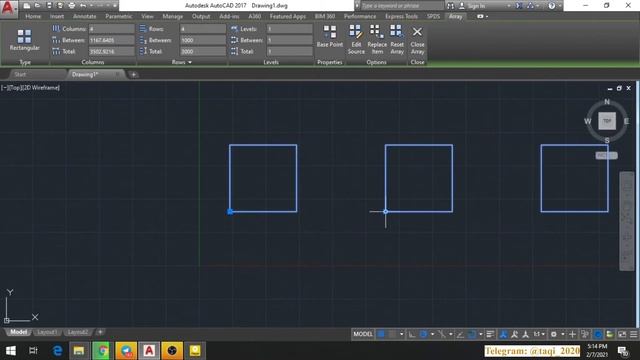
Task: Toggle the drawing grid display in status bar
Action: coord(380,334)
